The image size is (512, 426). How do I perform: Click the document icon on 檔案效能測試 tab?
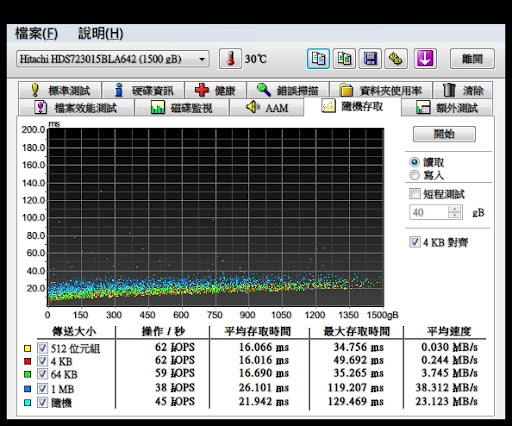[41, 107]
